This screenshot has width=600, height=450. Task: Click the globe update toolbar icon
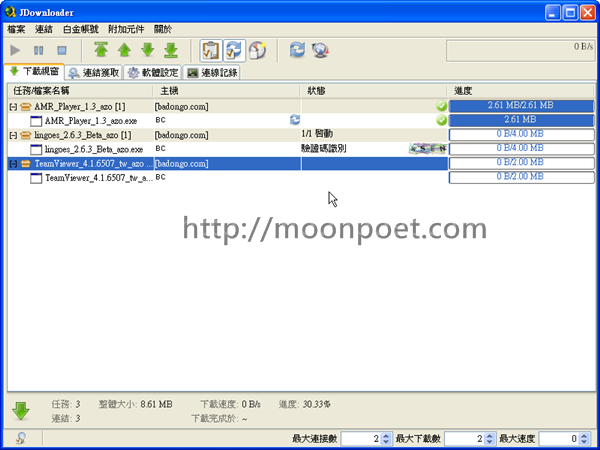(x=320, y=50)
